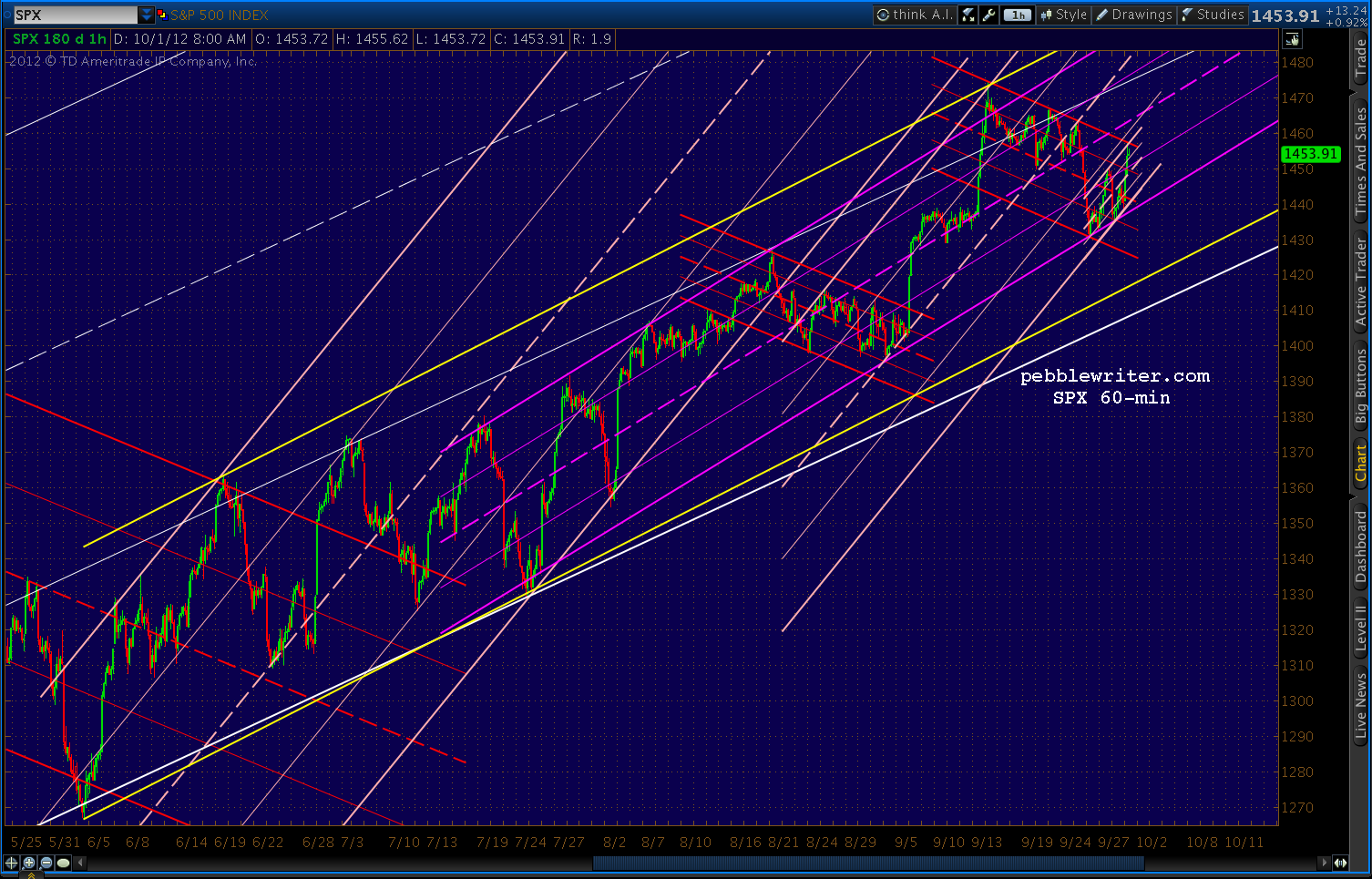This screenshot has width=1372, height=879.
Task: Click the green 1453.91 price bubble on axis
Action: point(1311,154)
